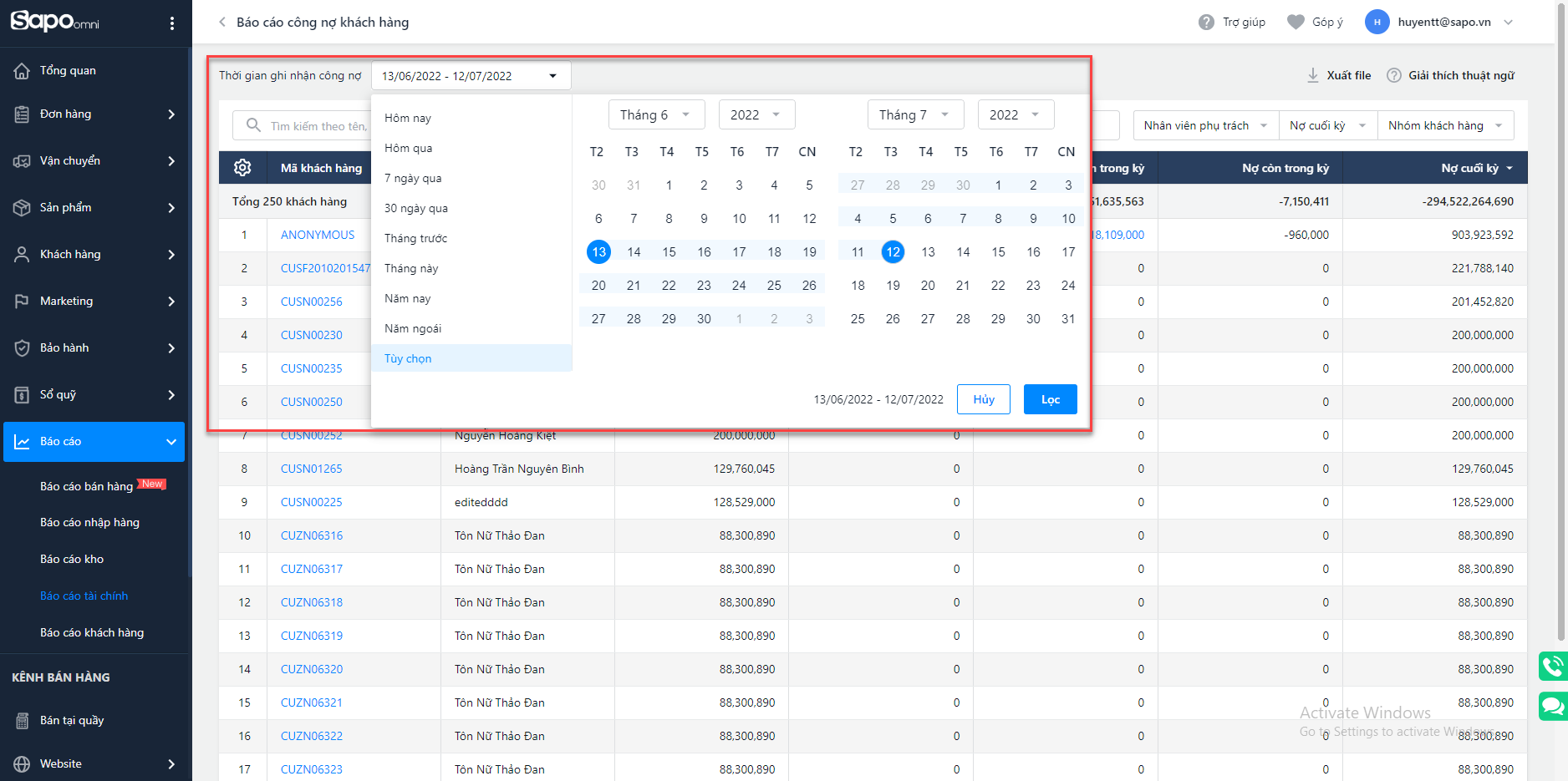Open the three-dot menu beside Sapo logo
This screenshot has height=781, width=1568.
pyautogui.click(x=172, y=23)
